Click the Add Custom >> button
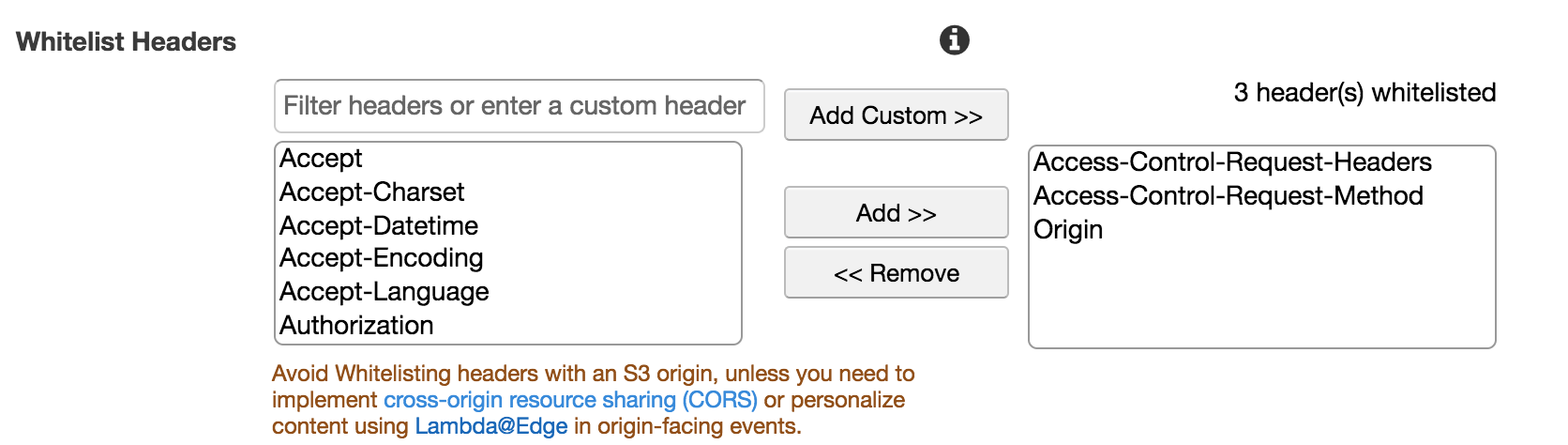The height and width of the screenshot is (445, 1568). [896, 115]
